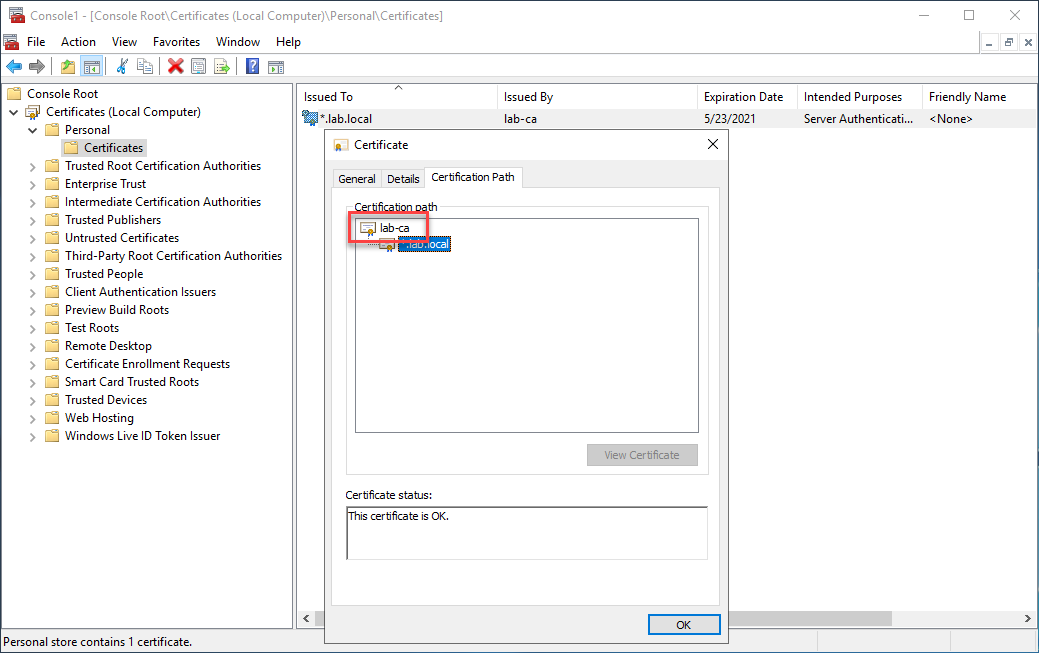Screen dimensions: 1039x653
Task: Click the Back arrow toolbar icon
Action: (14, 67)
